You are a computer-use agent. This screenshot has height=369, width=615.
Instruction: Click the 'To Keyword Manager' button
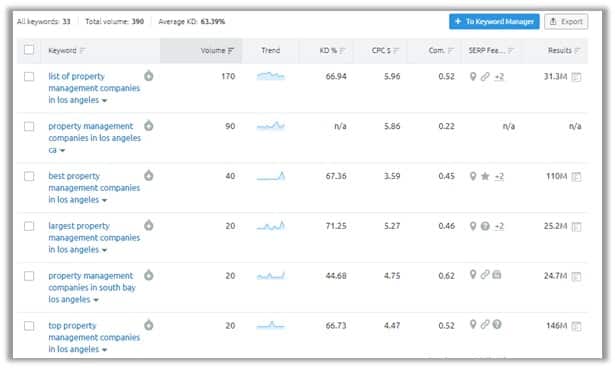coord(494,22)
